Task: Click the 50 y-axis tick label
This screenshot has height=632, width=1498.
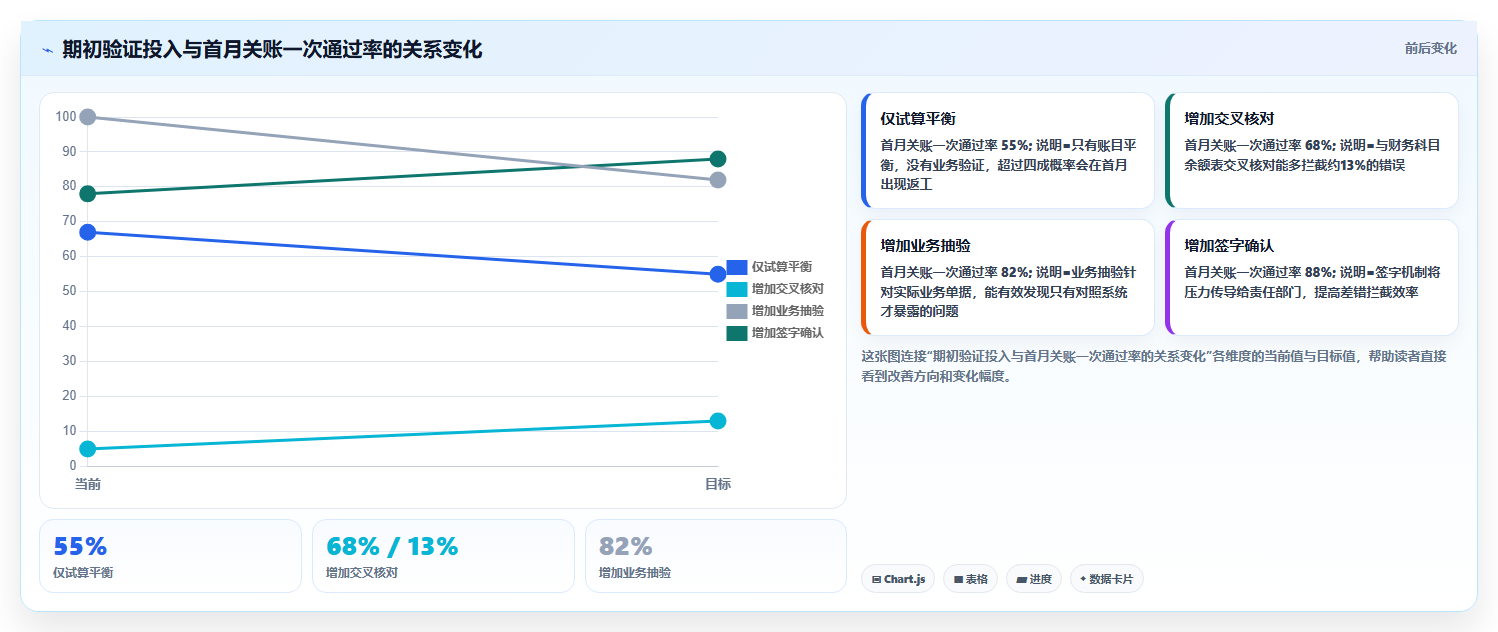Action: coord(69,291)
